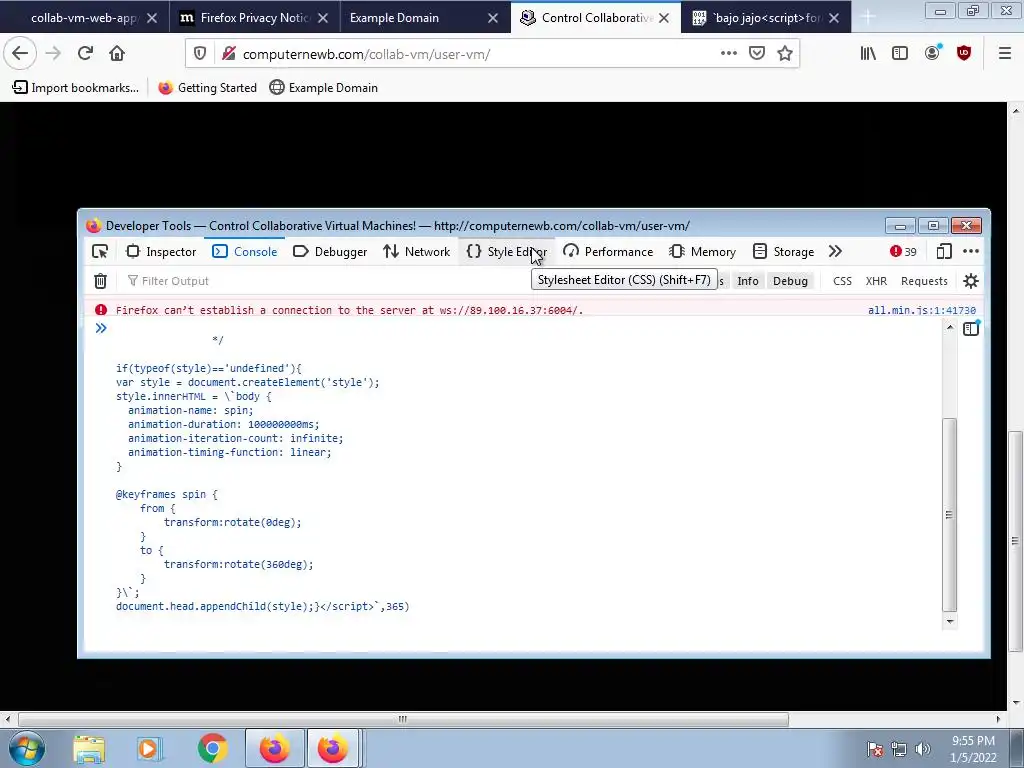Open Action Center flag in system tray

[875, 749]
